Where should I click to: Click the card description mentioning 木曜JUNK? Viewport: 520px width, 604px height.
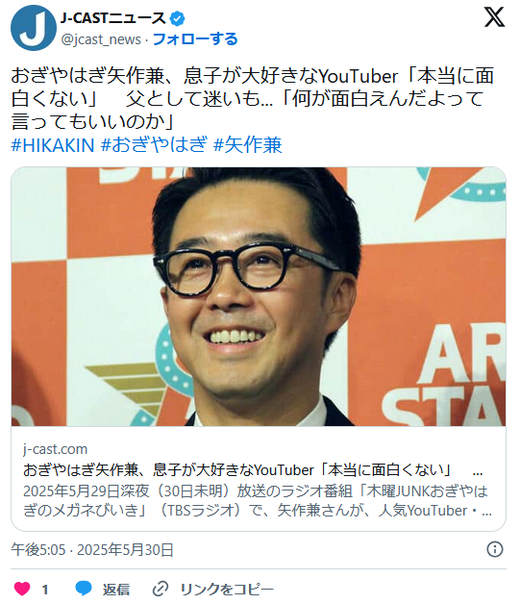[x=257, y=500]
